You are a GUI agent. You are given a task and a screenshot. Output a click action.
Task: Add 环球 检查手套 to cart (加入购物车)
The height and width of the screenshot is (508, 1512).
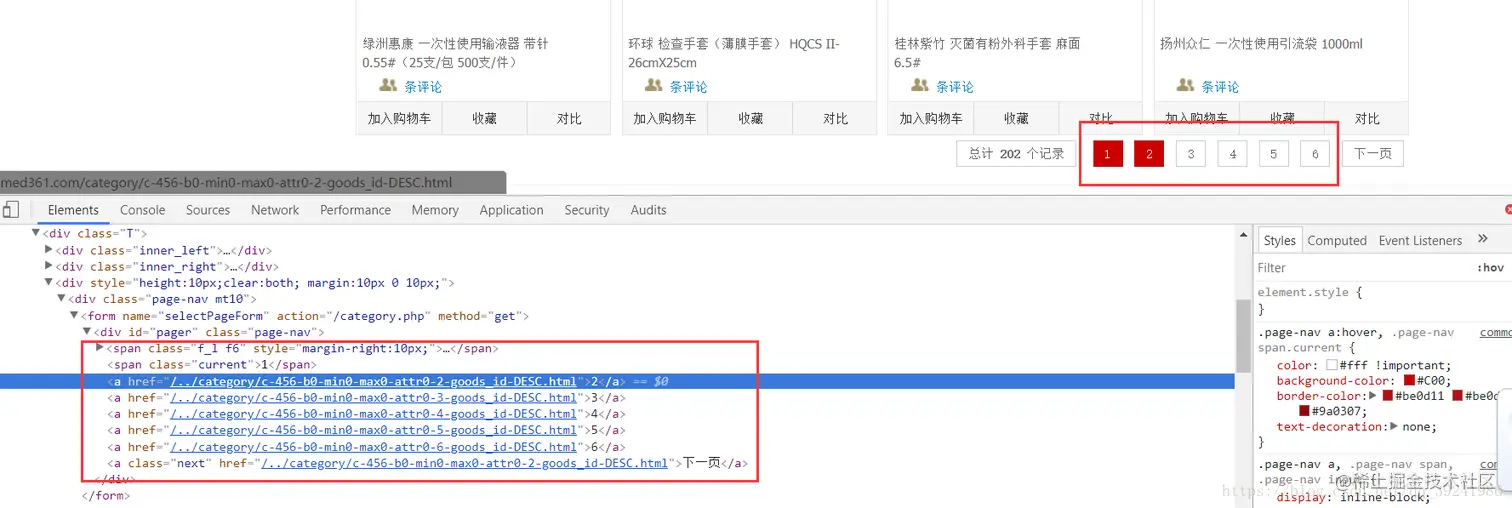(665, 118)
